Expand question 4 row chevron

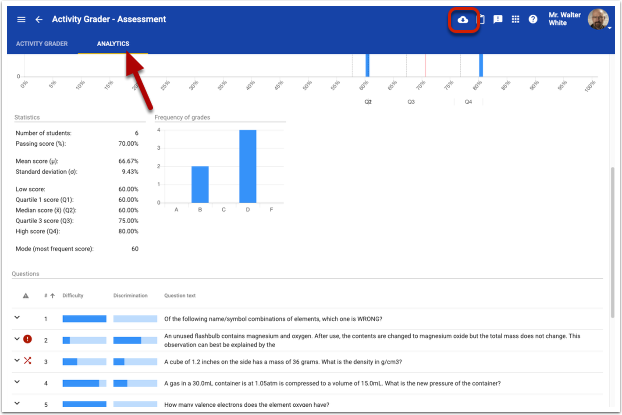[16, 383]
